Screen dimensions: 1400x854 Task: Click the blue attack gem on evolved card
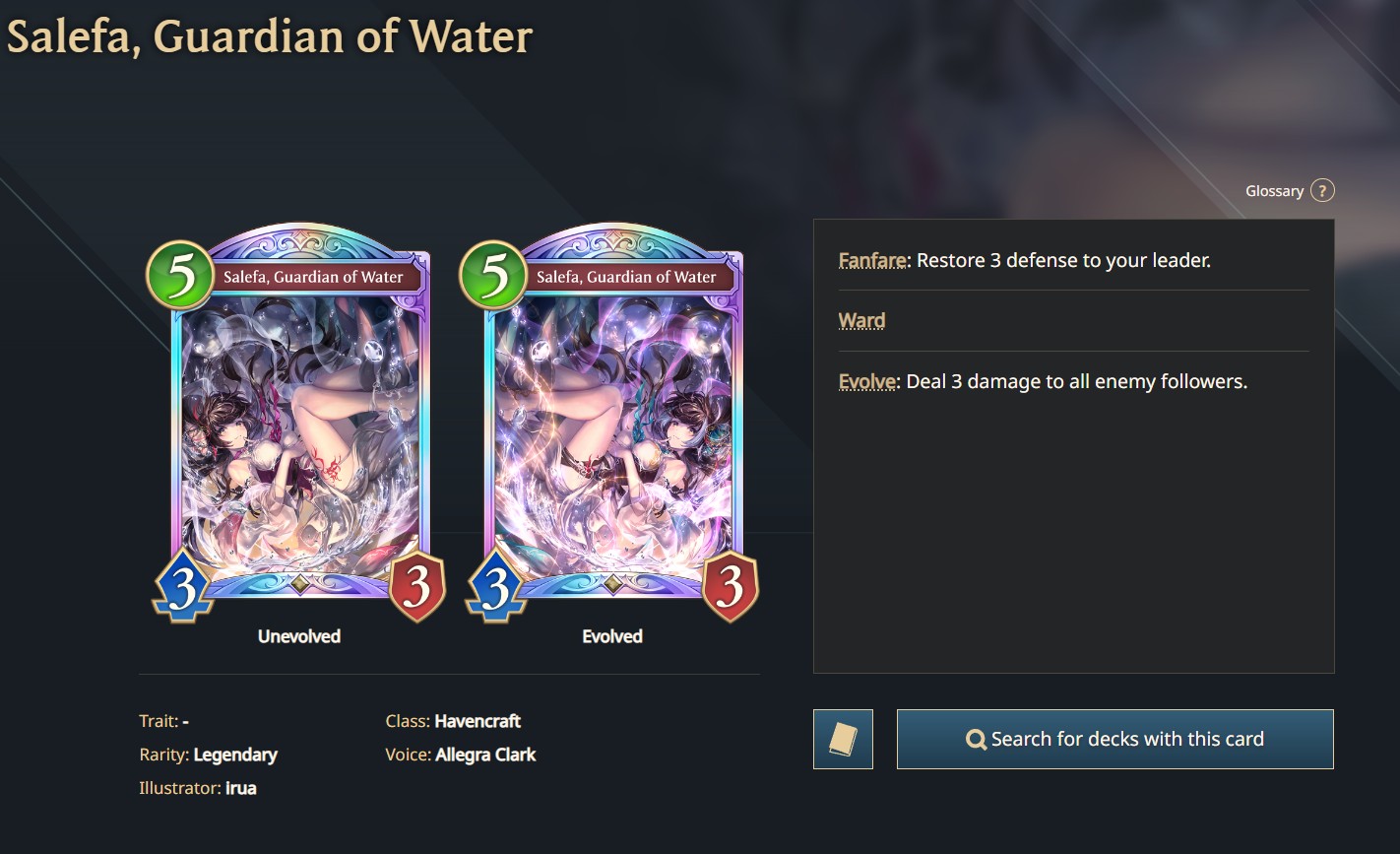(x=495, y=587)
